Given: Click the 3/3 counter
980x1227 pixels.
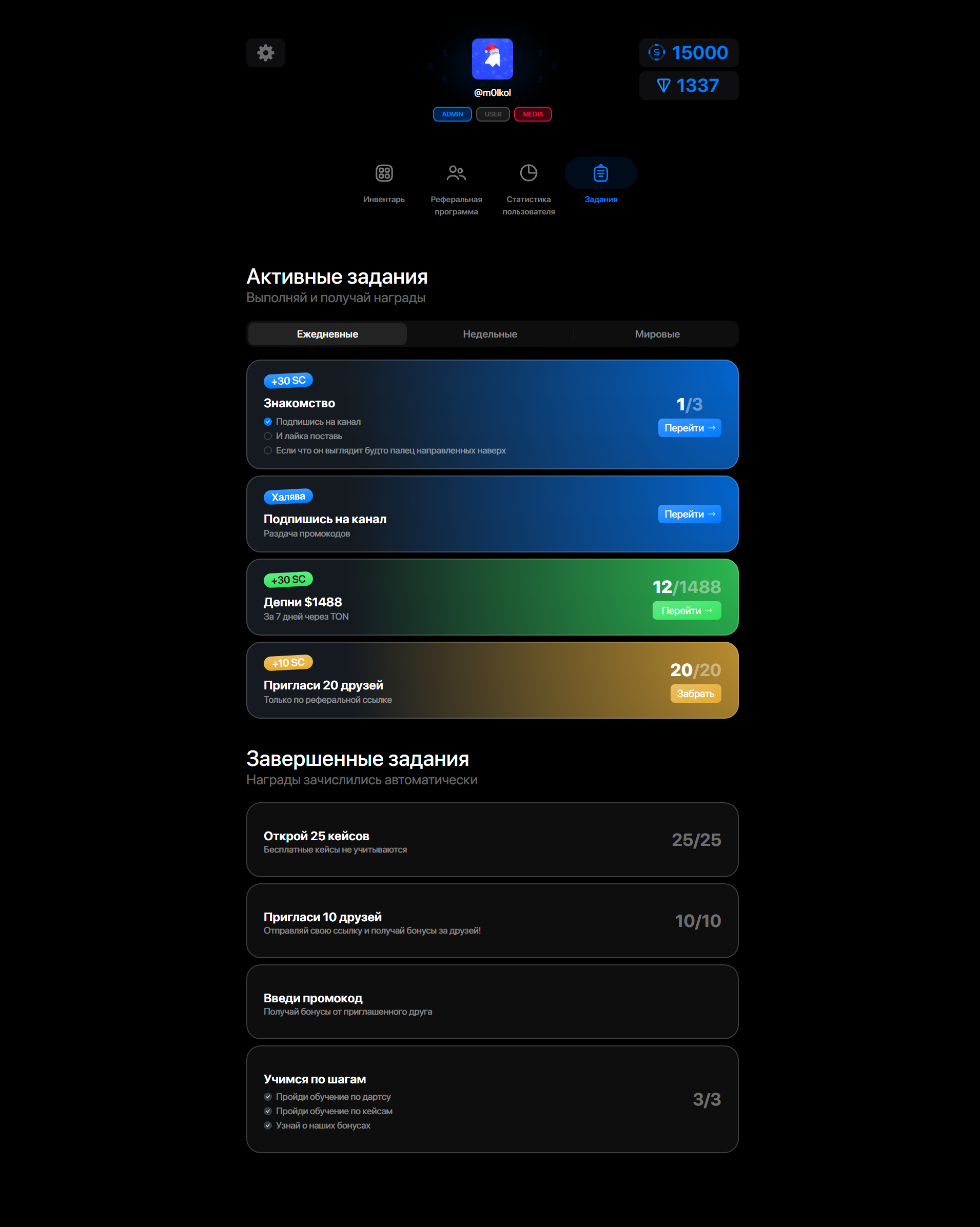Looking at the screenshot, I should point(707,1099).
